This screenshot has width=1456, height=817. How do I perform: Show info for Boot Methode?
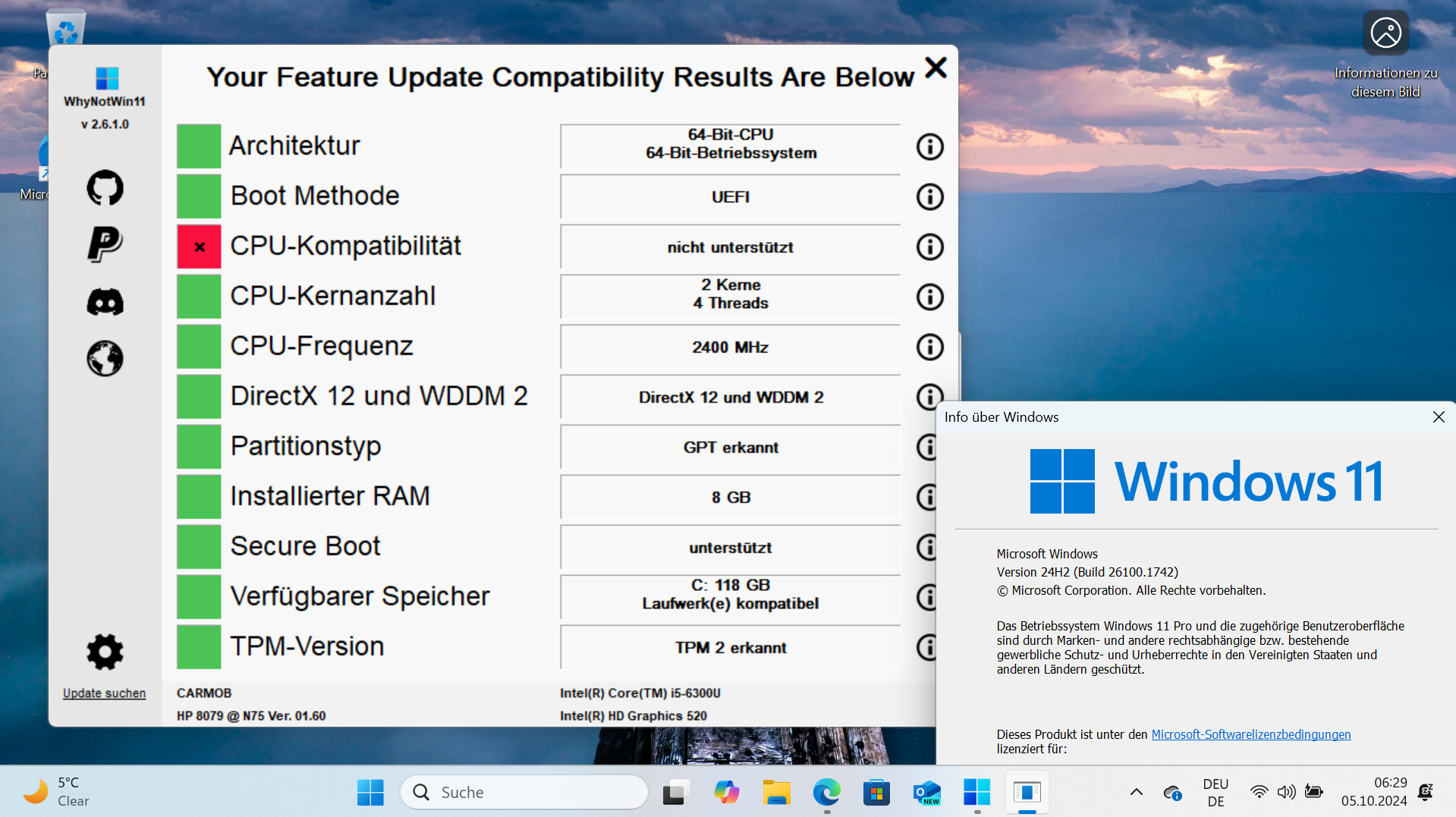pos(929,196)
